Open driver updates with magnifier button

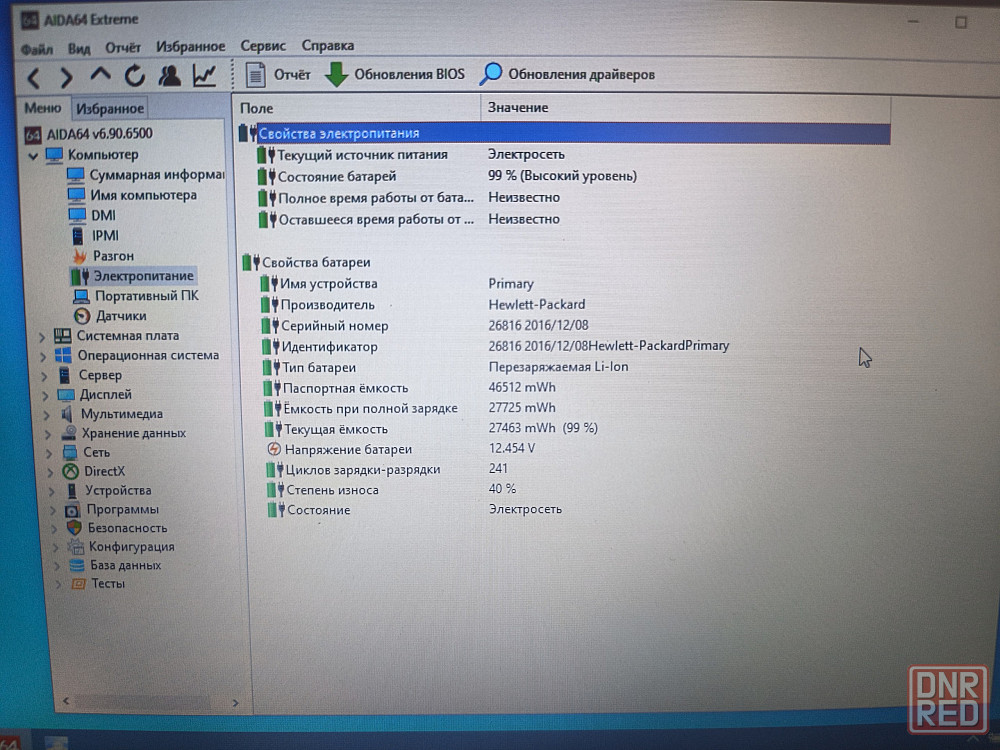[x=568, y=74]
